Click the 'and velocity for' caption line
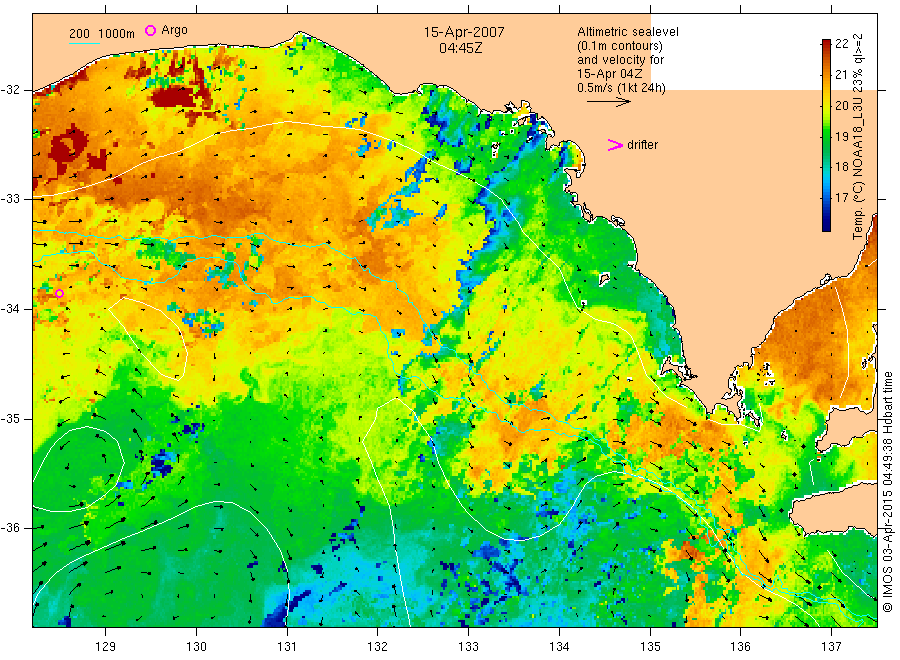This screenshot has width=900, height=660. [x=620, y=60]
